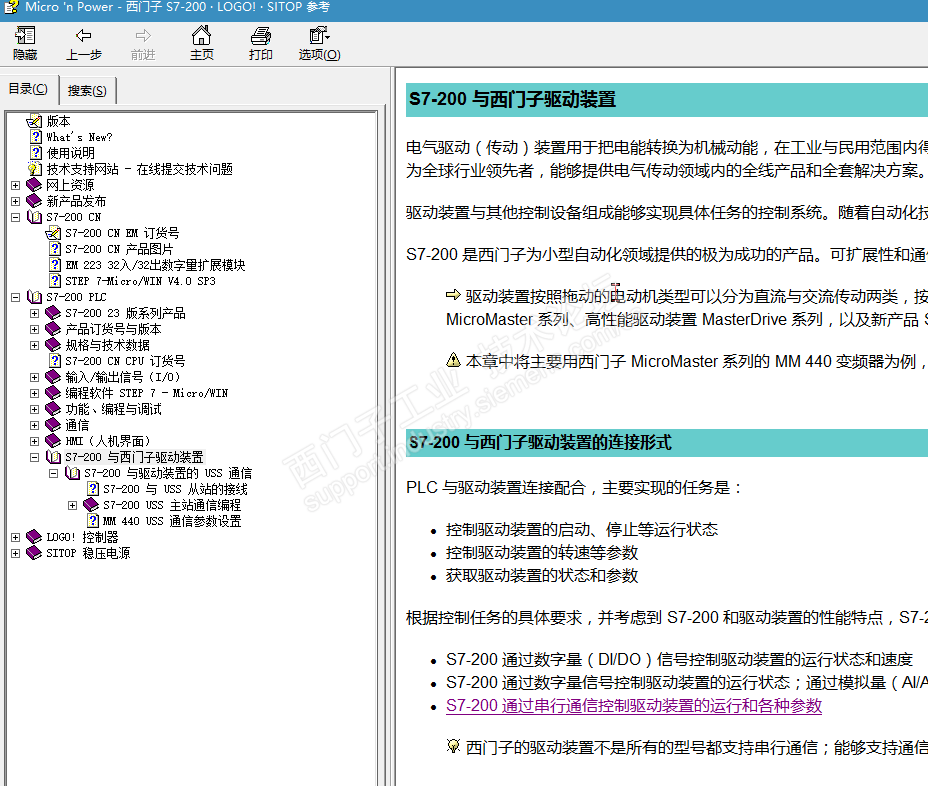Collapse the S7-200 CN tree node
This screenshot has width=928, height=786.
15,217
